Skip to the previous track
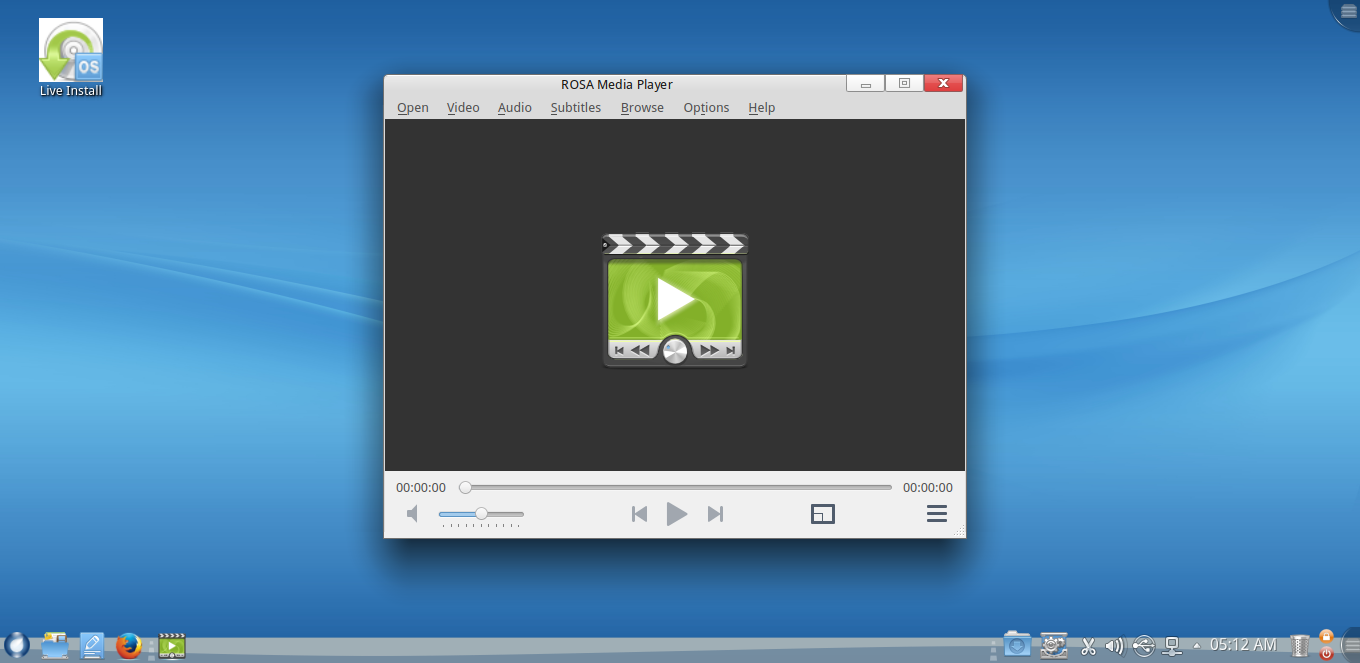Screen dimensions: 1360x663 click(x=639, y=514)
